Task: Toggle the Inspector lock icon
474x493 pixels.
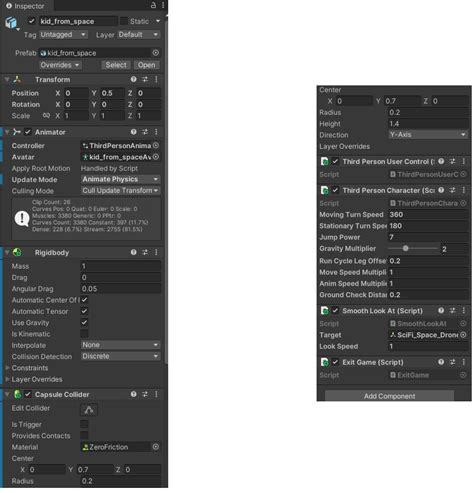Action: (x=153, y=5)
